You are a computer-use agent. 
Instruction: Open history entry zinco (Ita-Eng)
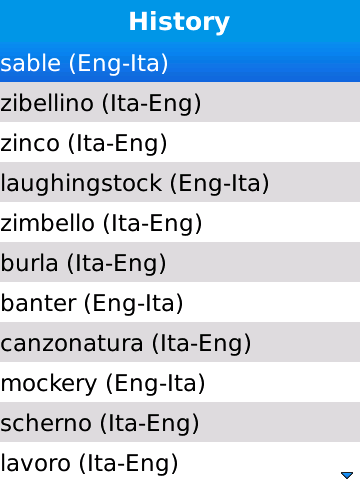pos(180,142)
